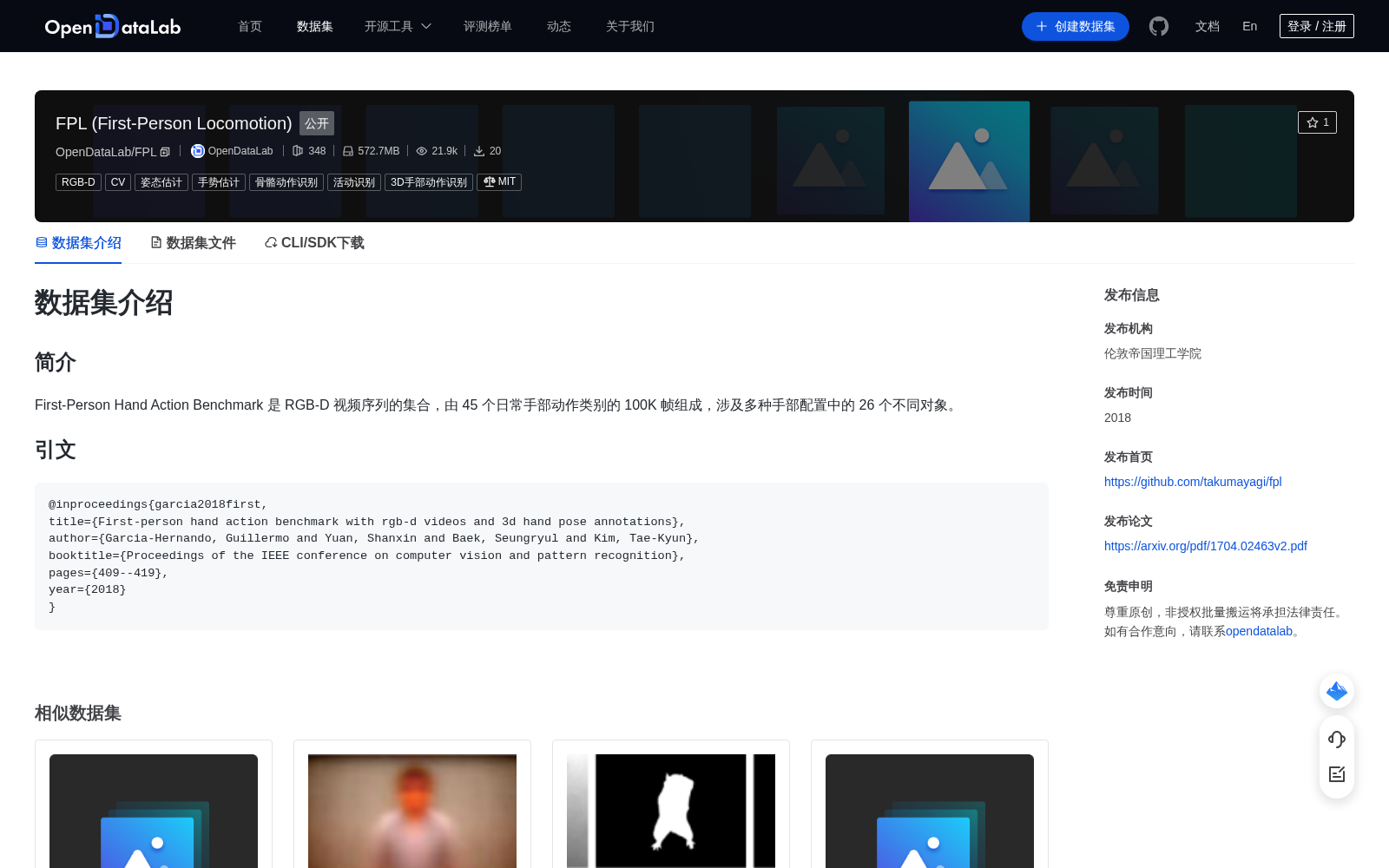Click the 公开 badge
The image size is (1389, 868).
point(317,123)
